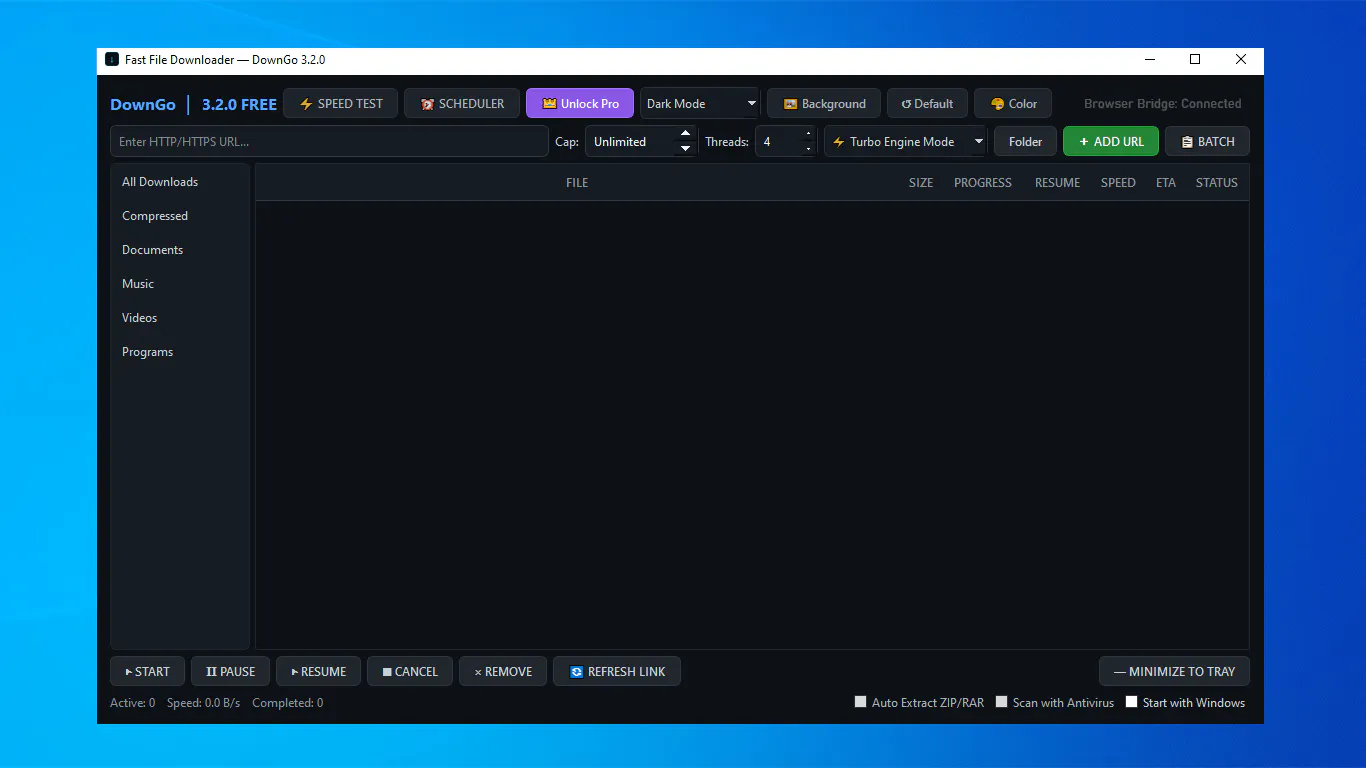Click MINIMIZE TO TRAY

[1174, 672]
